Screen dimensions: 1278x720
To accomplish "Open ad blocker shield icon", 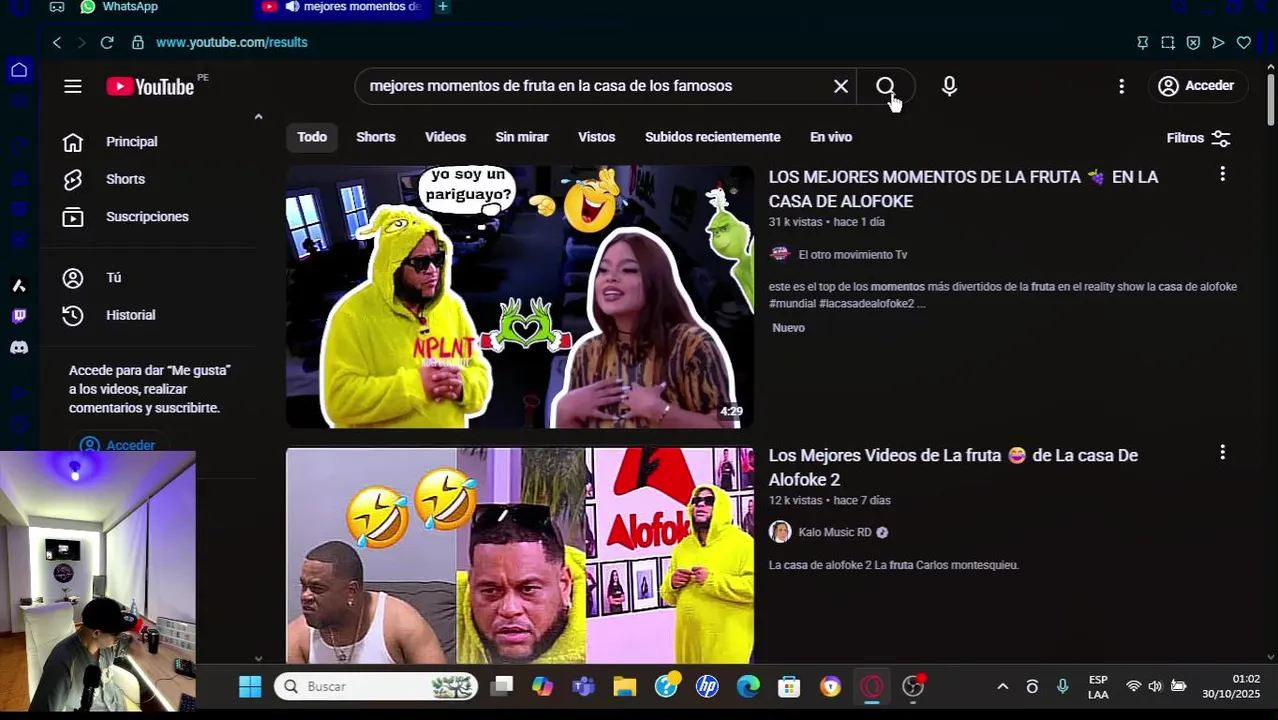I will [1193, 42].
